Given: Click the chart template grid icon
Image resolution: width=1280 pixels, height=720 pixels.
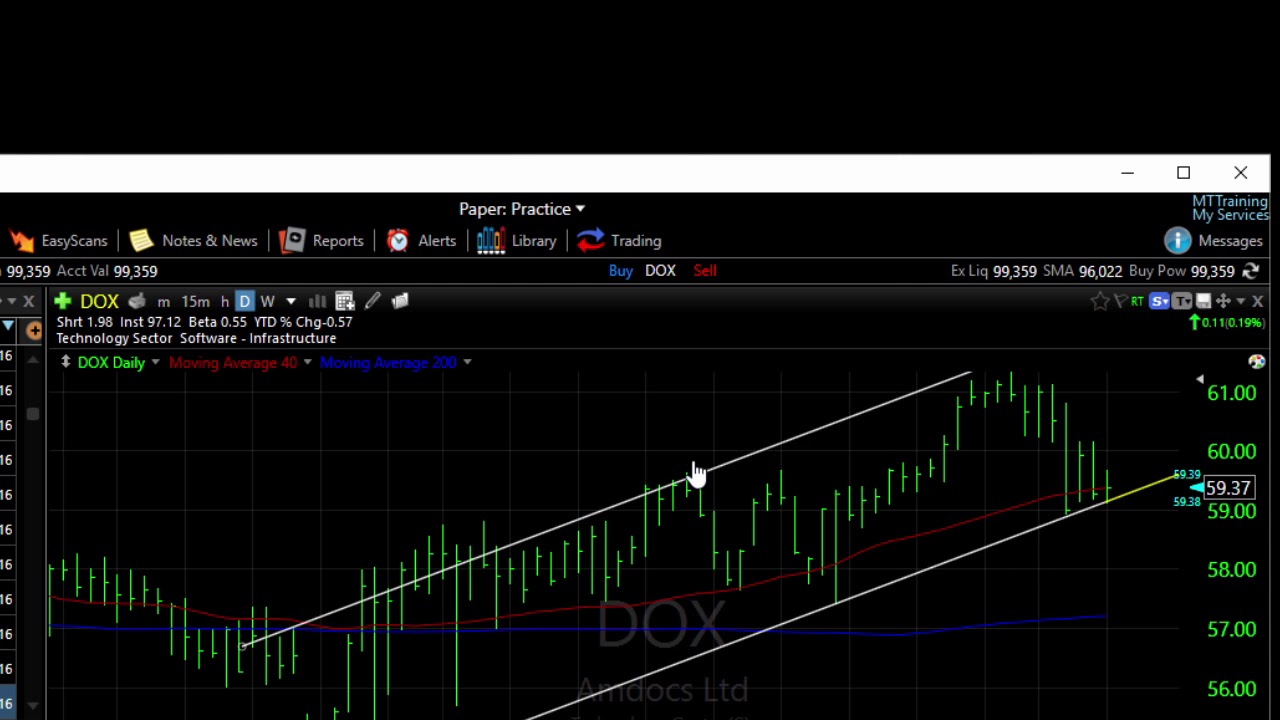Looking at the screenshot, I should tap(344, 301).
